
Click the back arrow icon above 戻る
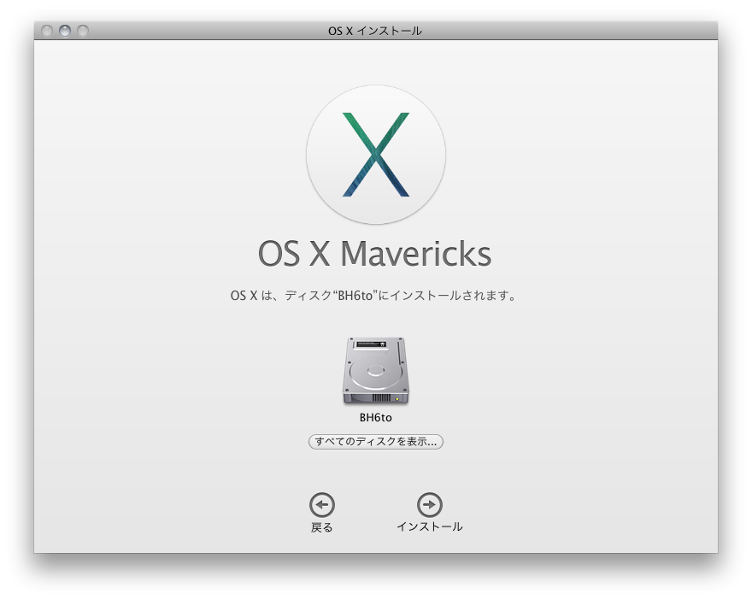coord(322,505)
